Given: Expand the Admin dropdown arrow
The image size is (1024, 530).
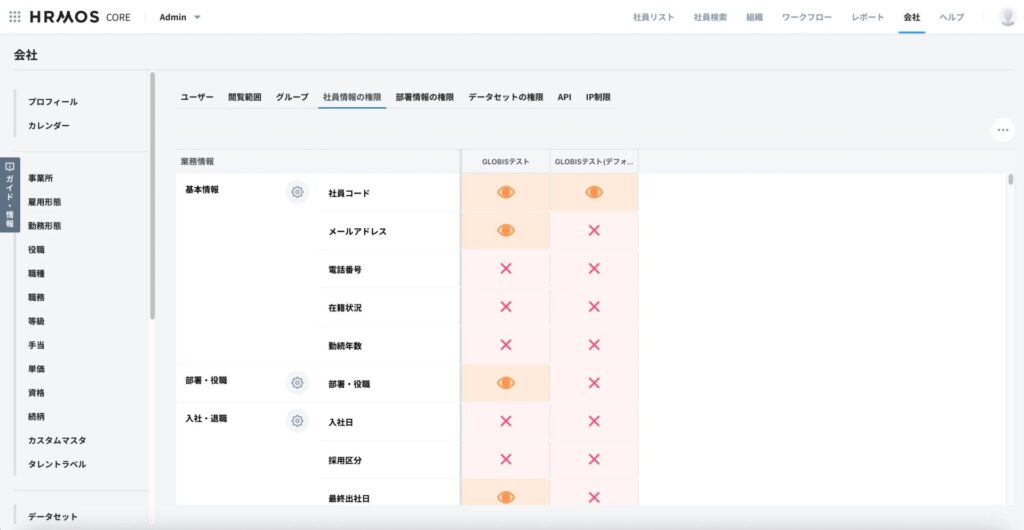Looking at the screenshot, I should click(x=197, y=18).
